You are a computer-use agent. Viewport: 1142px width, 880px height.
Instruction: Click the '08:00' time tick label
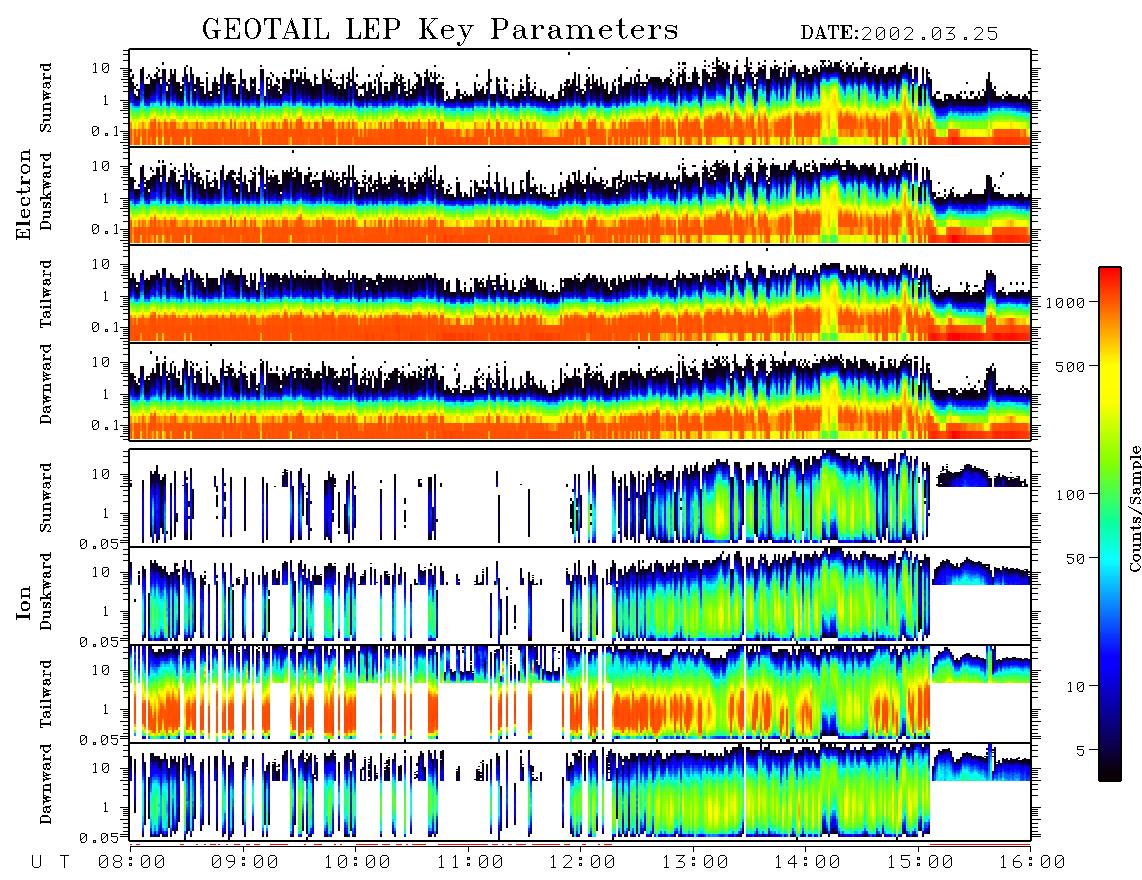pyautogui.click(x=132, y=862)
